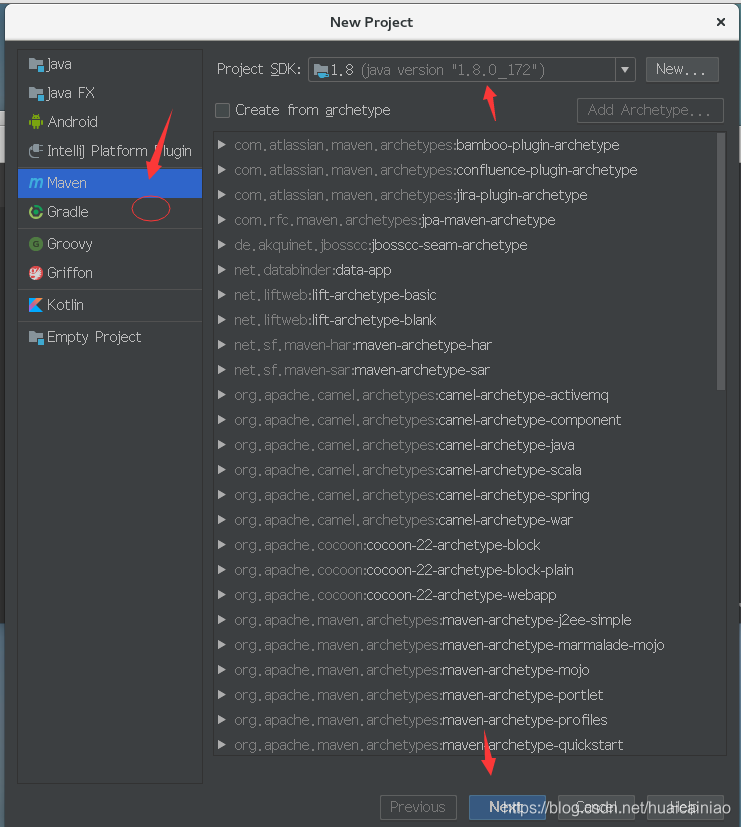Click the SDK folder icon in the combo box
The image size is (741, 827).
pyautogui.click(x=321, y=70)
